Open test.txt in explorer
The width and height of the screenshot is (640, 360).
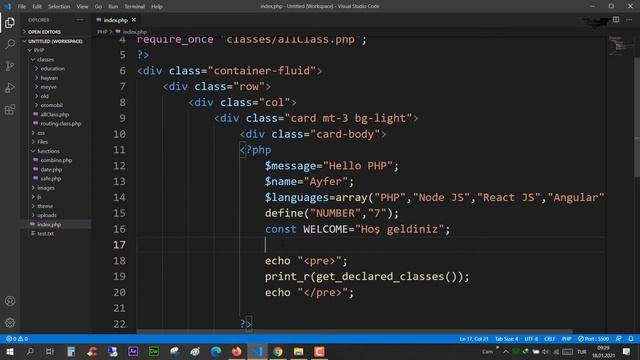coord(45,233)
